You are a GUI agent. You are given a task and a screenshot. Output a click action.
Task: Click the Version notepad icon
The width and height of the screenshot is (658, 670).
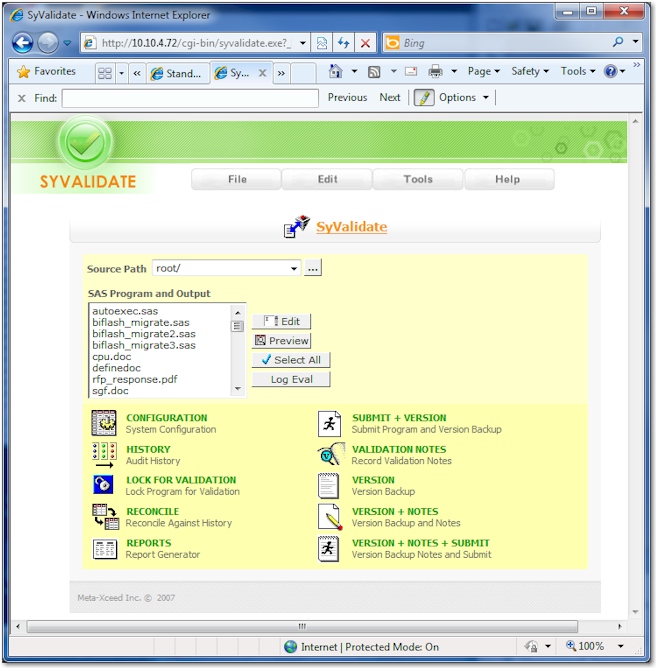coord(328,486)
